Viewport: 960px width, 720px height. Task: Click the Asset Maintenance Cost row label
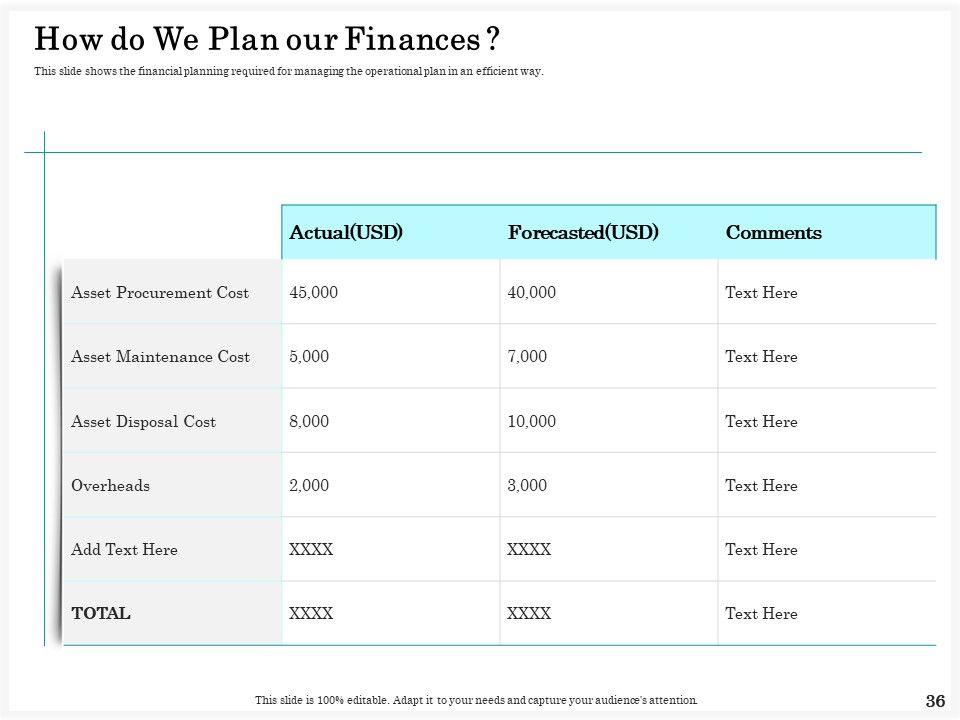[160, 357]
